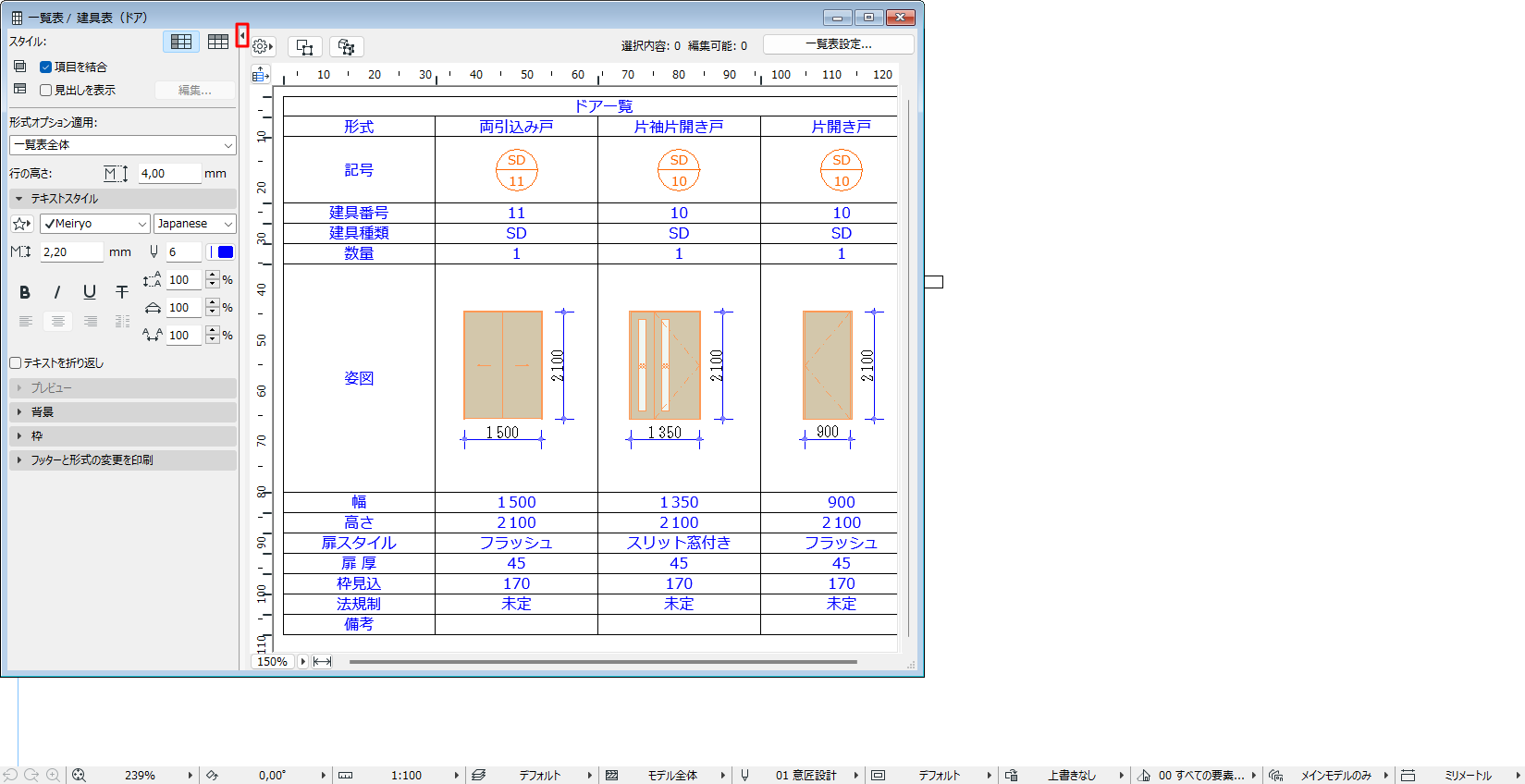This screenshot has height=784, width=1525.
Task: Click the dimension units icon in status bar
Action: [1408, 775]
